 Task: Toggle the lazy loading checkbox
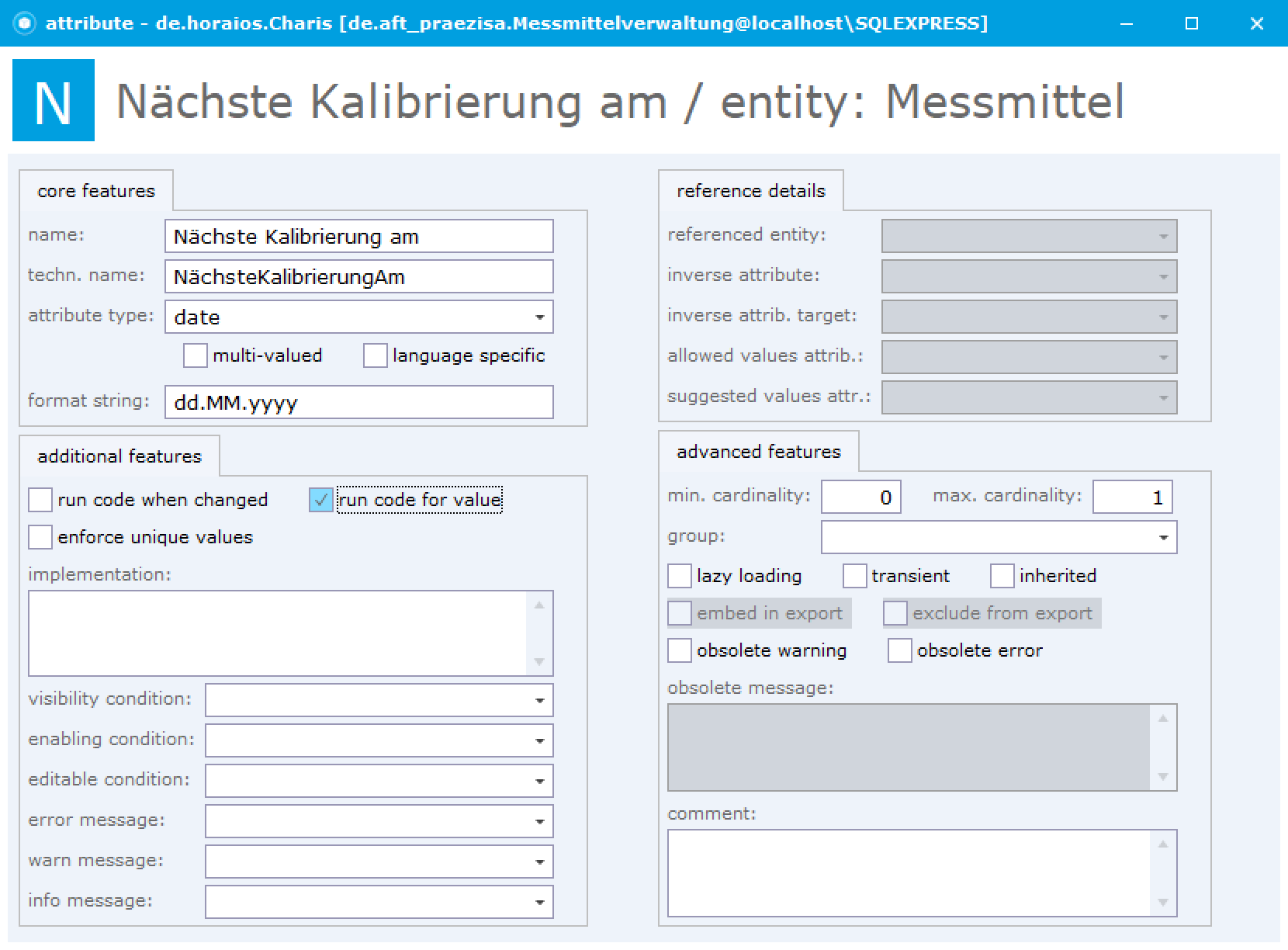pos(680,576)
